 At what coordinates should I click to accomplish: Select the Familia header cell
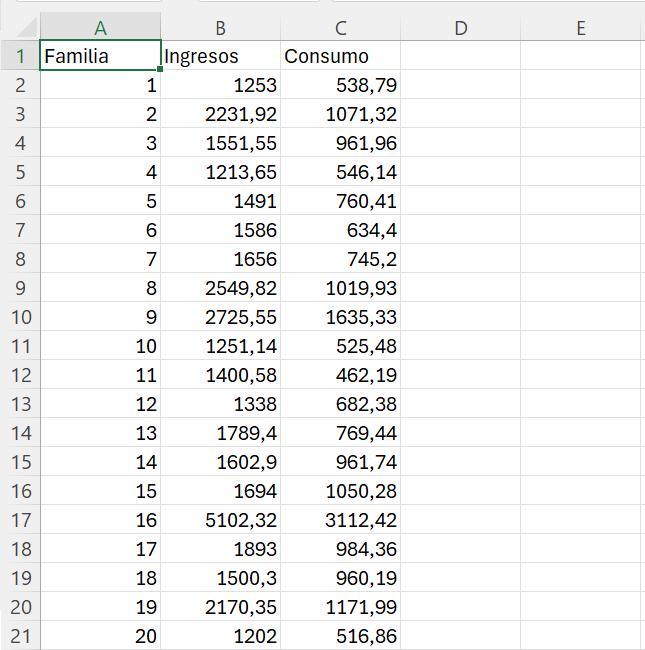(100, 56)
